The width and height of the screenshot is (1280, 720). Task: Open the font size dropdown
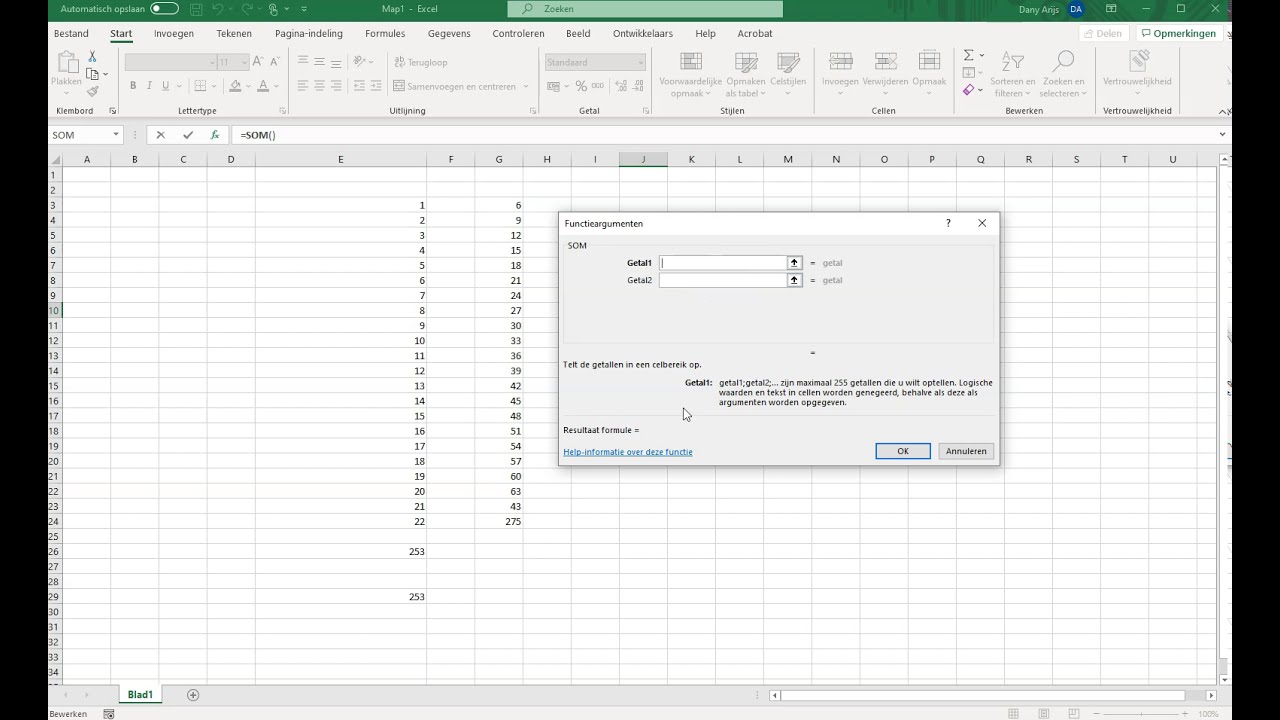click(x=243, y=62)
